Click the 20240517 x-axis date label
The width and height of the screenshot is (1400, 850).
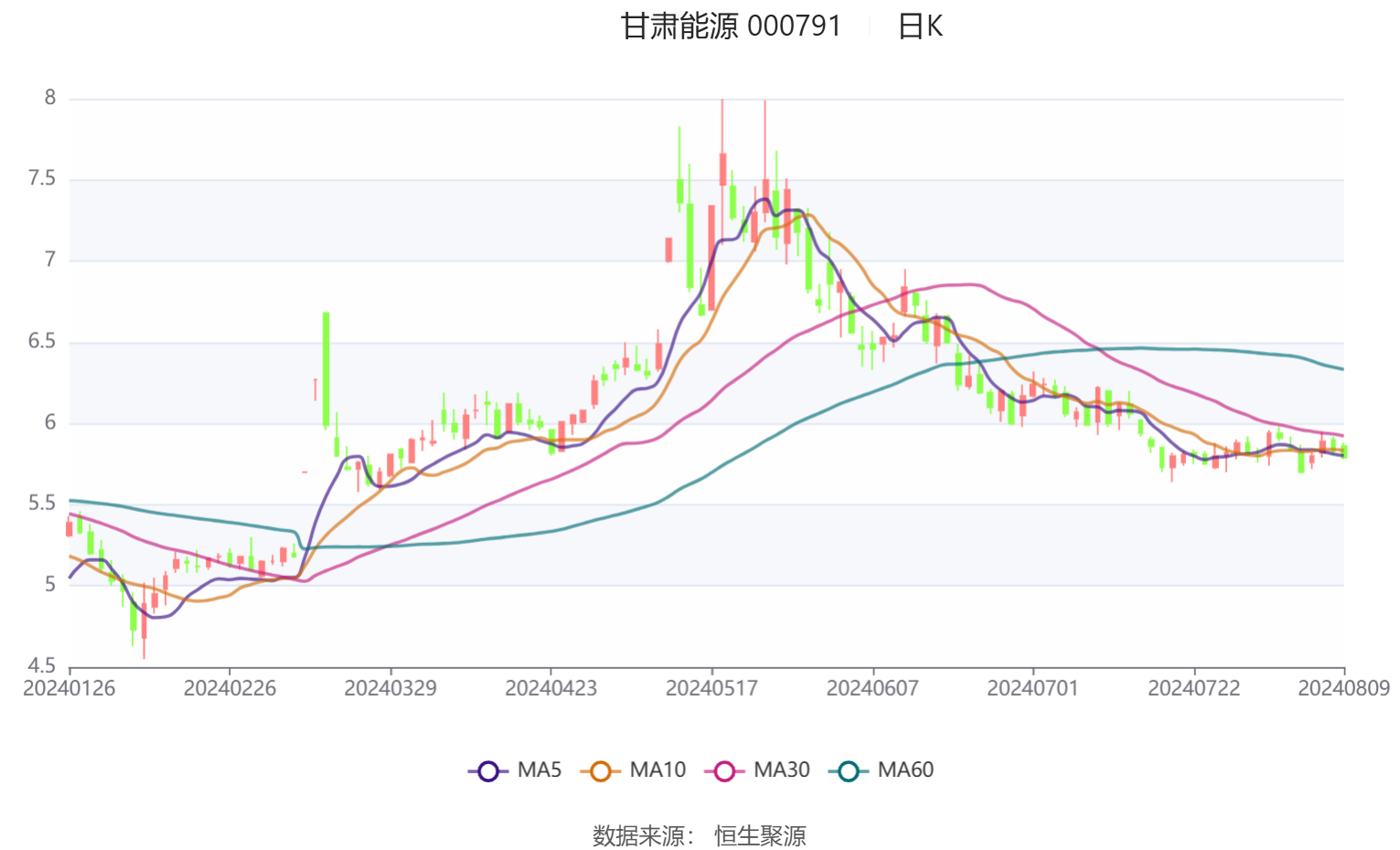click(711, 688)
